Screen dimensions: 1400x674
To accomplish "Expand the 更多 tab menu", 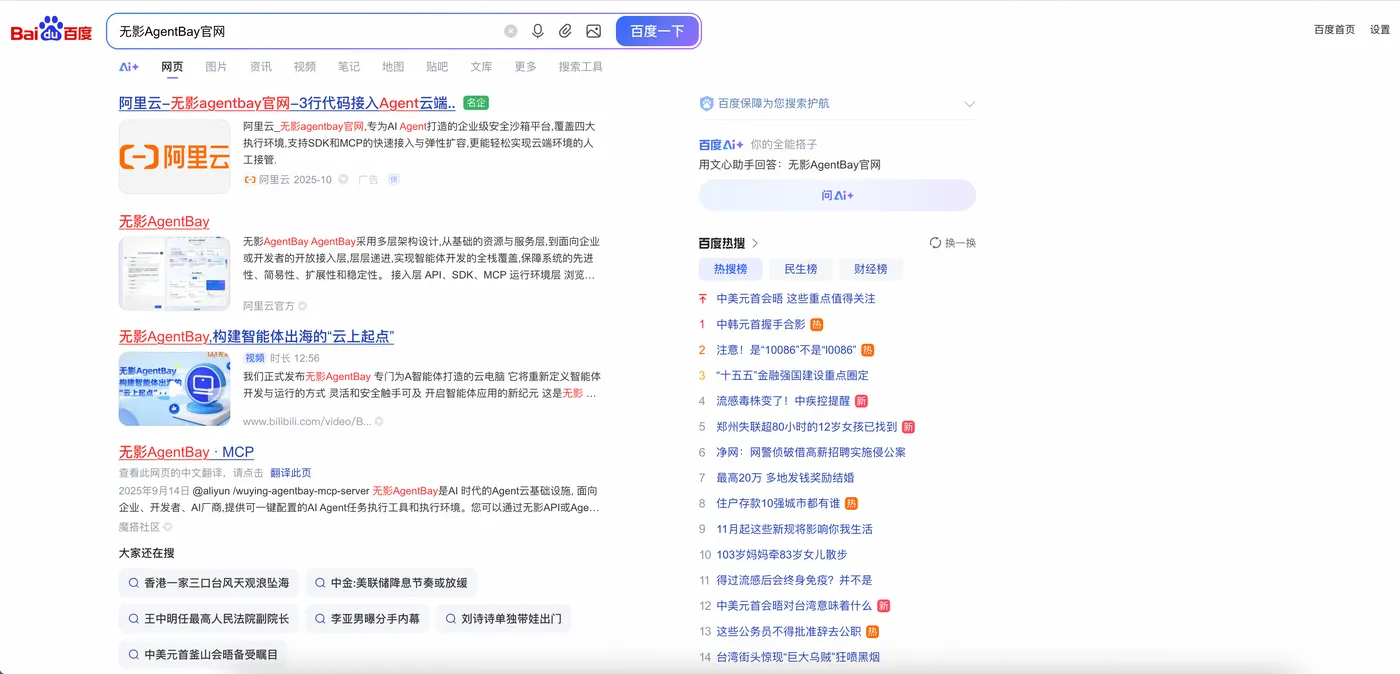I will pos(526,67).
